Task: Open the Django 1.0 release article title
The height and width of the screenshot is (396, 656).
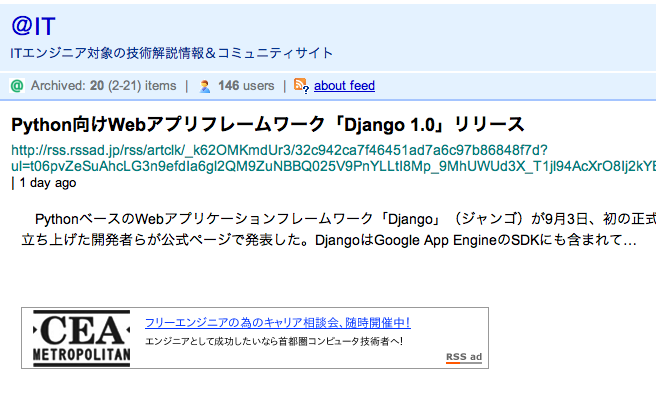Action: pyautogui.click(x=268, y=125)
